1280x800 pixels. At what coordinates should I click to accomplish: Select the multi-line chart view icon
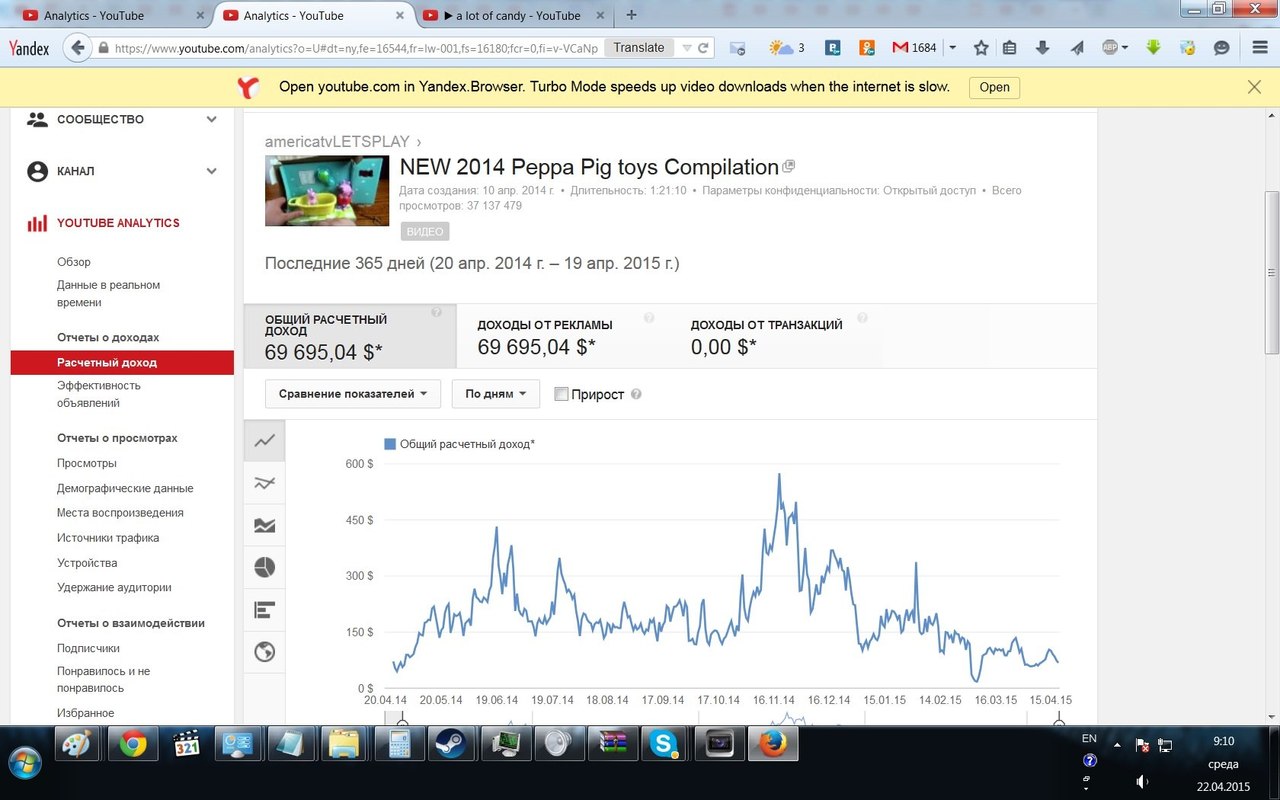point(264,483)
